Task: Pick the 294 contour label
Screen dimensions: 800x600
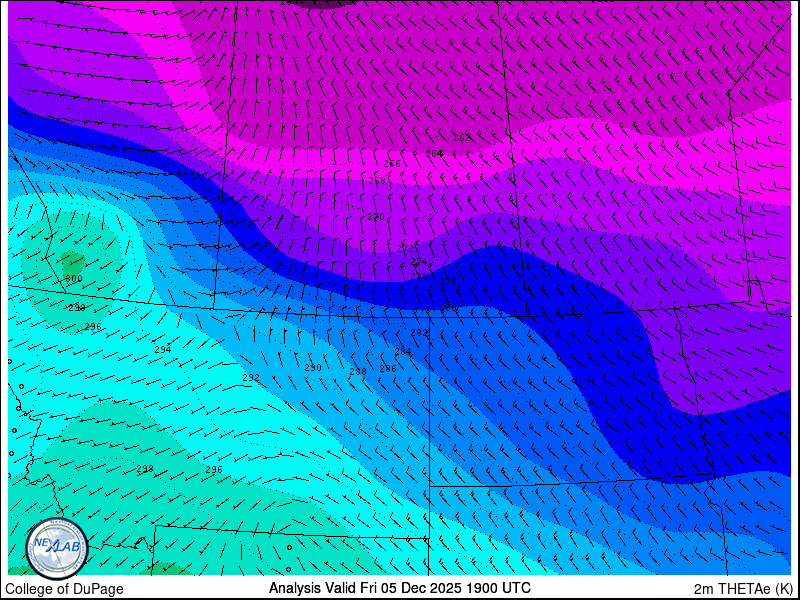Action: click(x=163, y=349)
